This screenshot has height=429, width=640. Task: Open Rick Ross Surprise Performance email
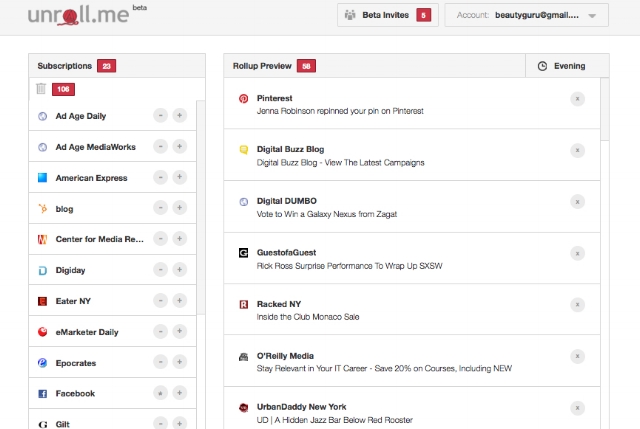coord(349,266)
